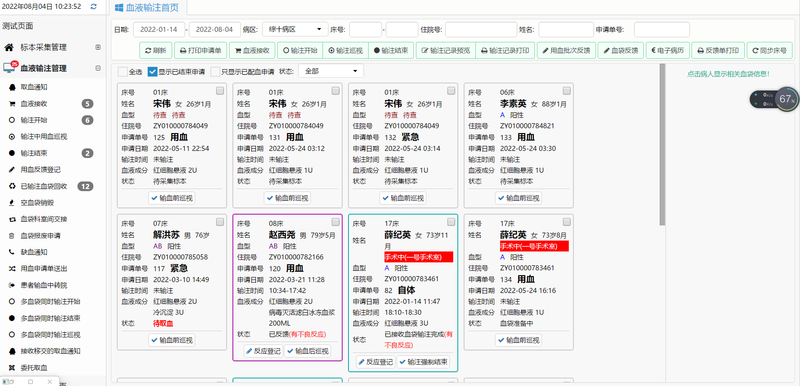Click 输血前巡视 on 李素英 card

pos(518,198)
